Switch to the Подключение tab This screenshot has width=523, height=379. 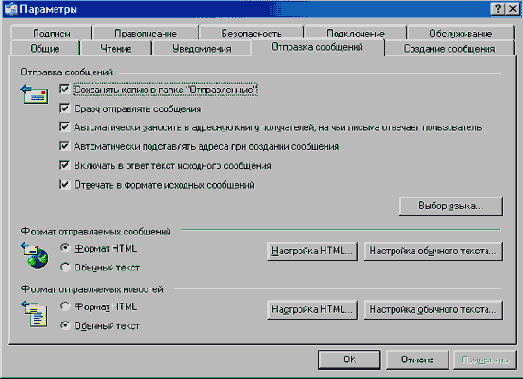pos(355,33)
